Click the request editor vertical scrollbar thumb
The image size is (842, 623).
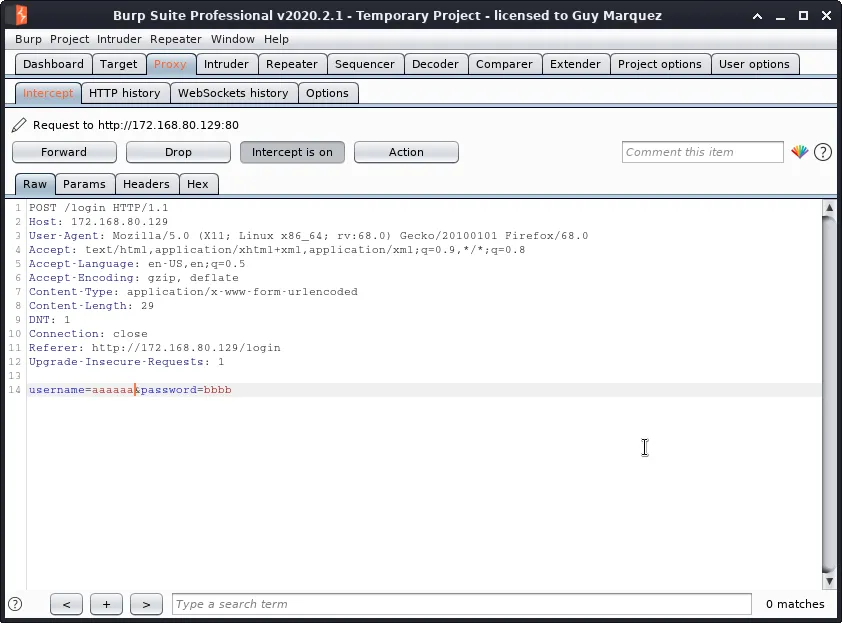pos(829,394)
